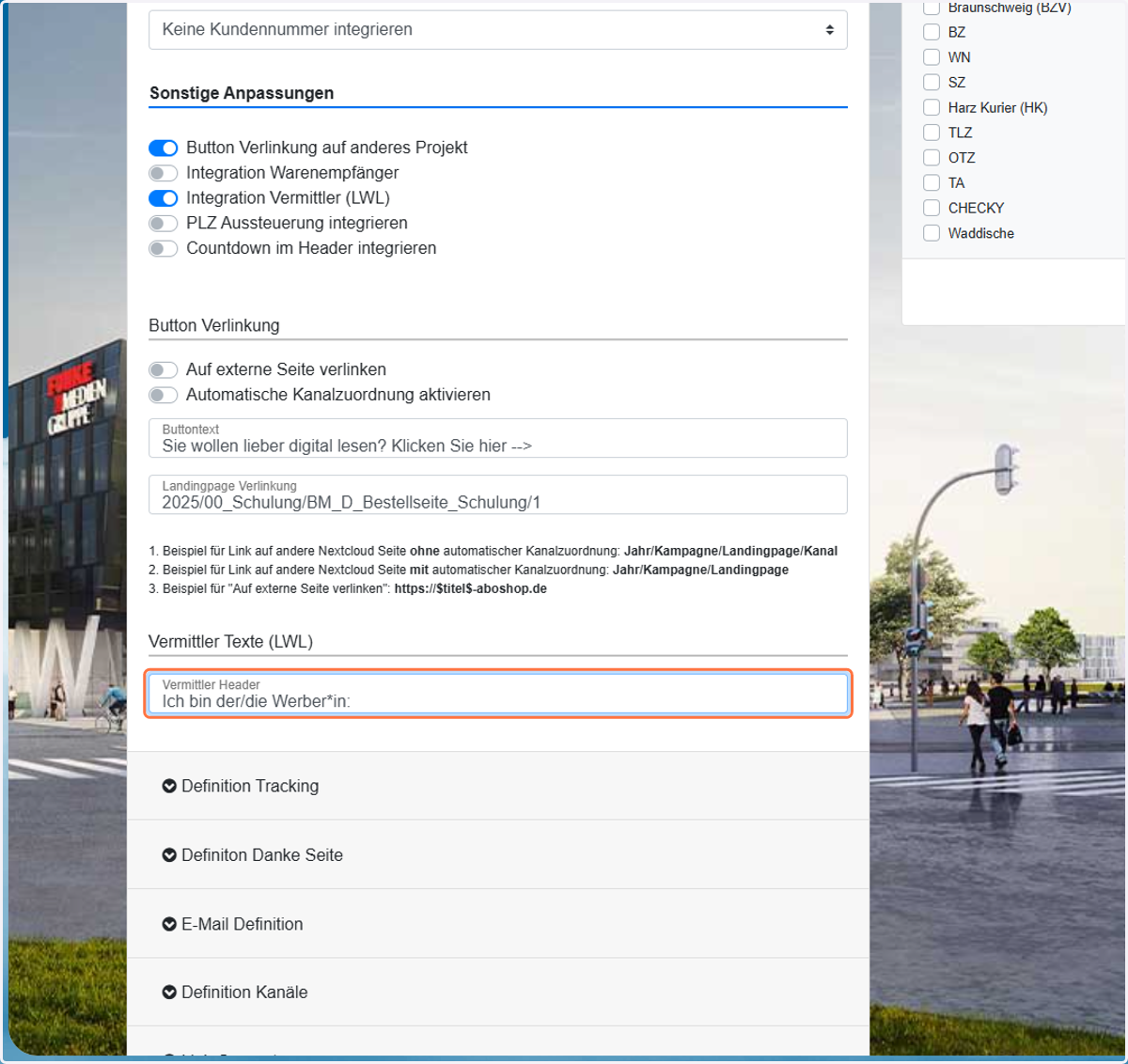The image size is (1128, 1064).
Task: Click chevron icon beside Definition Tracking
Action: (169, 786)
